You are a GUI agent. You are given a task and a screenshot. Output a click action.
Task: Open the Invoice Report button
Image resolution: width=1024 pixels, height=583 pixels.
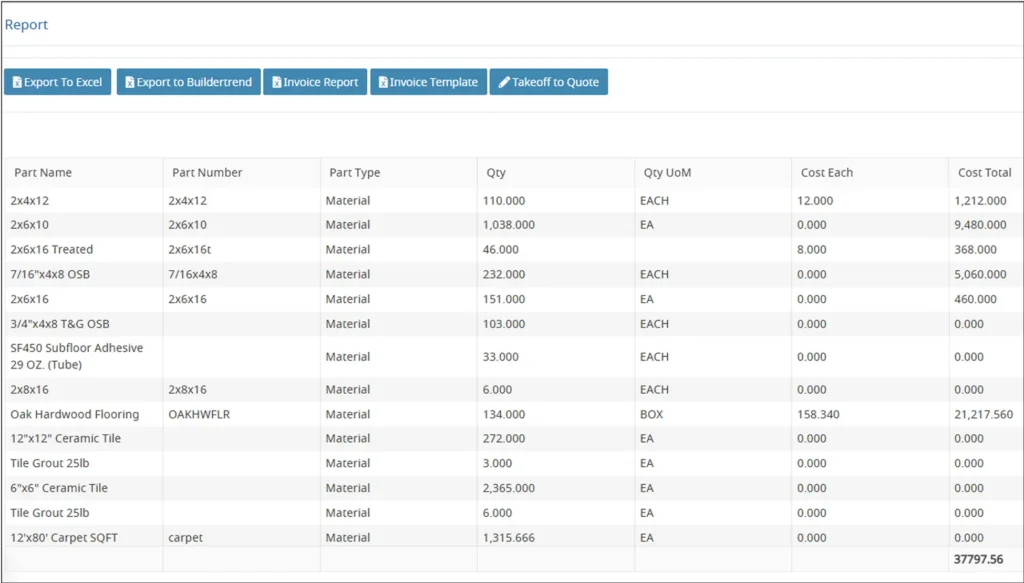click(315, 82)
